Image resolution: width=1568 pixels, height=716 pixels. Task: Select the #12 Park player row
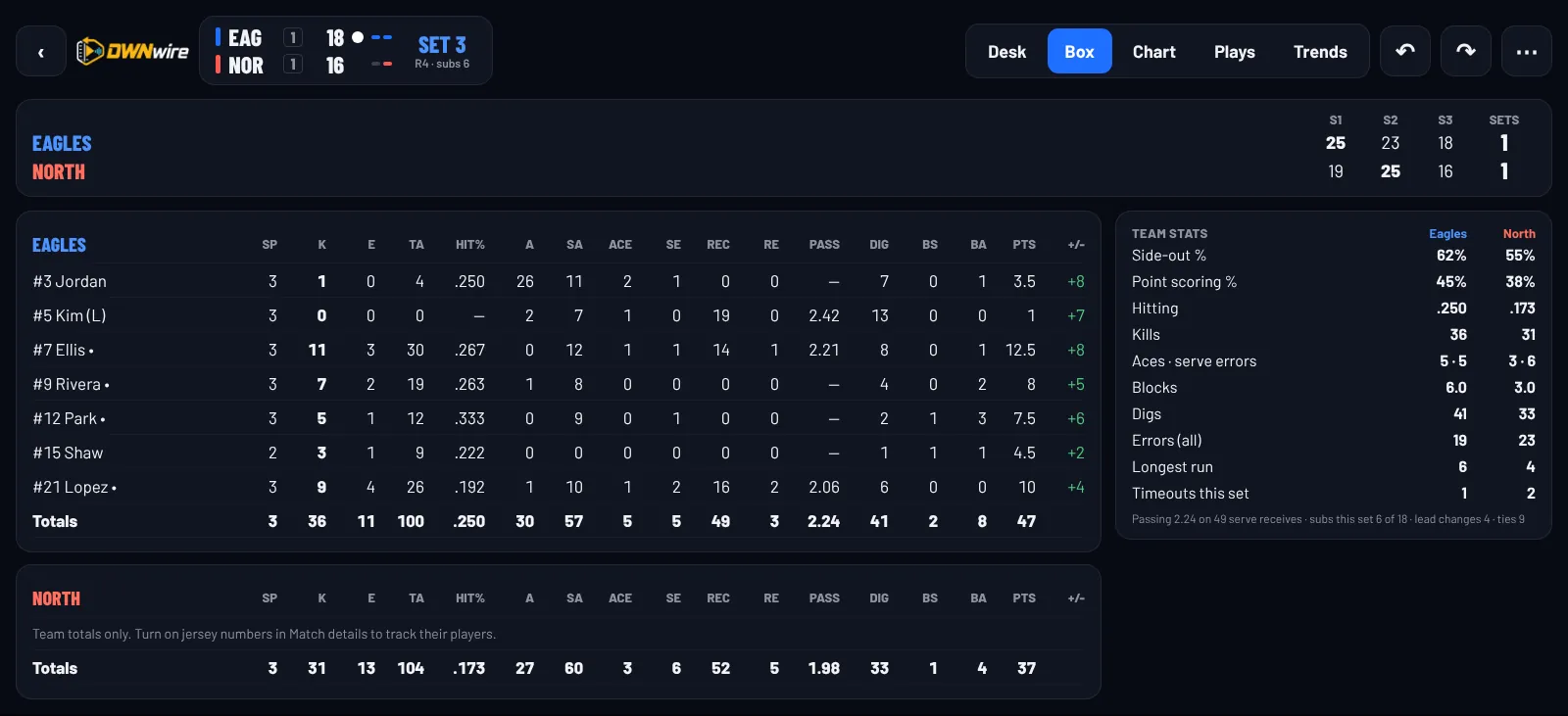tap(559, 418)
